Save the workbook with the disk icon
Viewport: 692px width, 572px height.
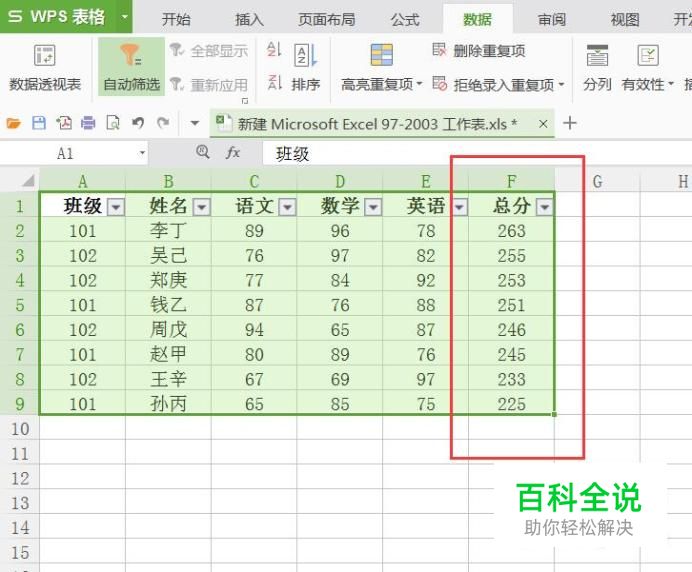(39, 123)
